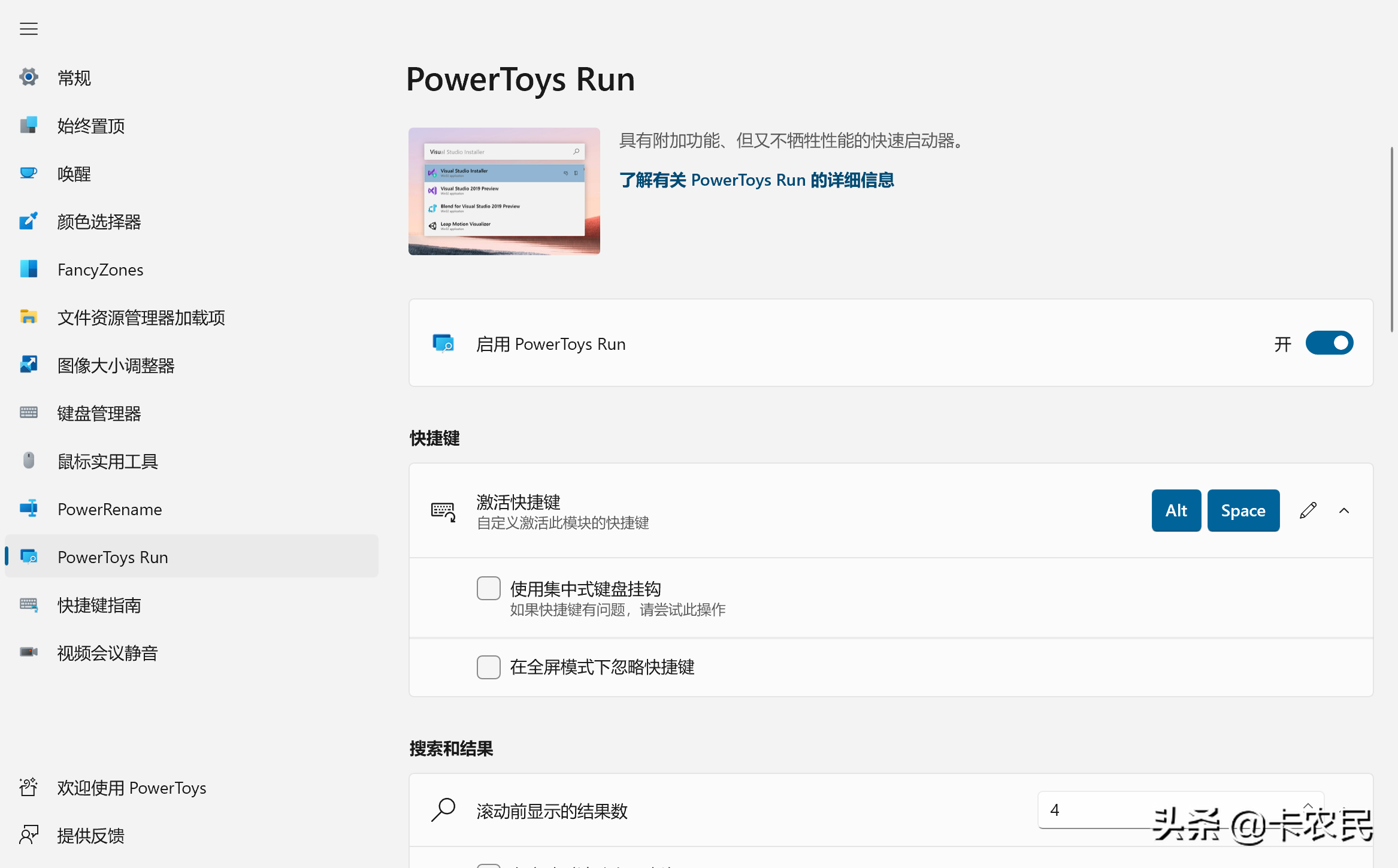The image size is (1398, 868).
Task: Check 在全屏模式下忽略快捷键 checkbox
Action: click(x=489, y=667)
